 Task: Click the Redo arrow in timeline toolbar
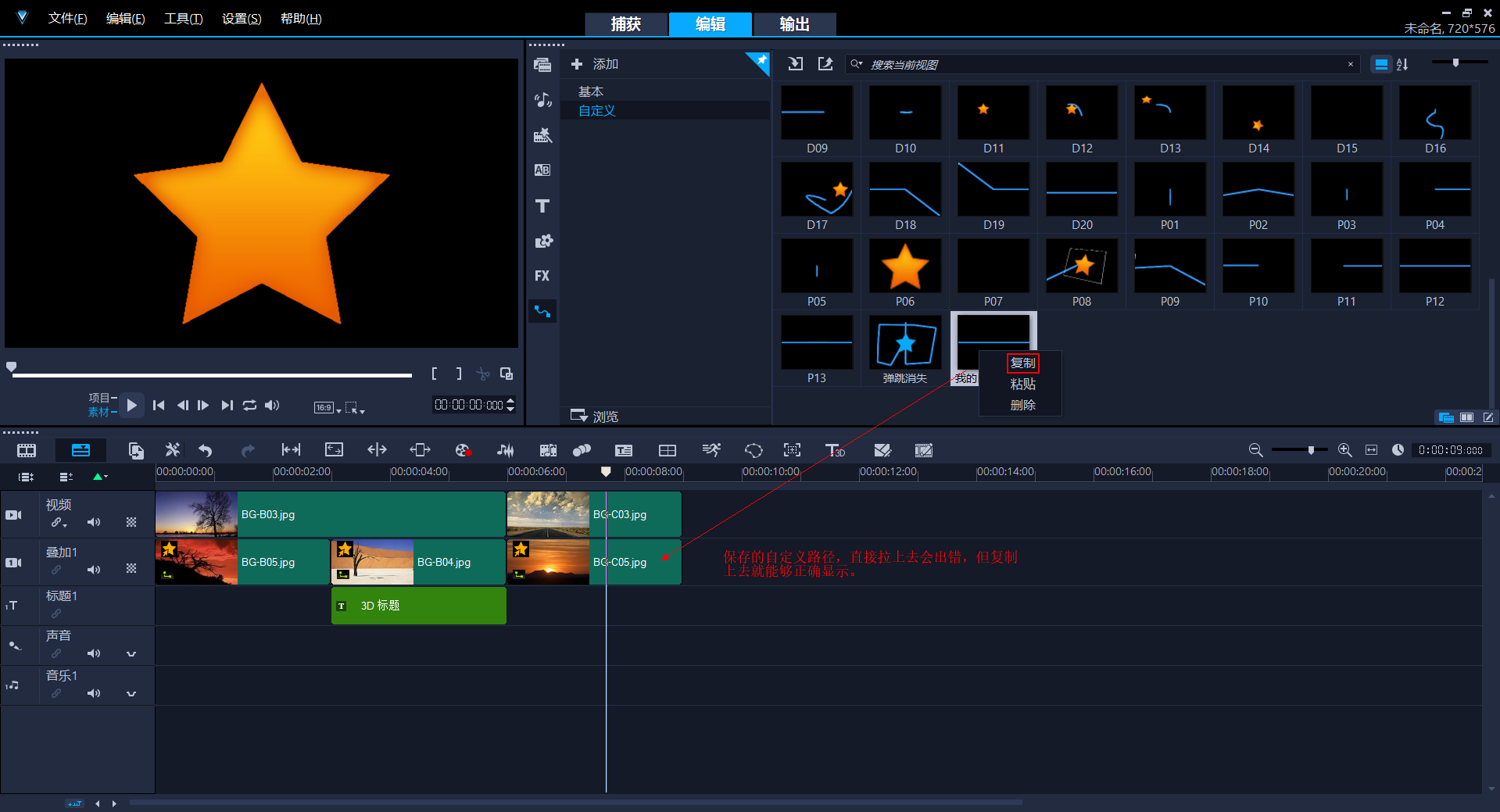pyautogui.click(x=248, y=450)
